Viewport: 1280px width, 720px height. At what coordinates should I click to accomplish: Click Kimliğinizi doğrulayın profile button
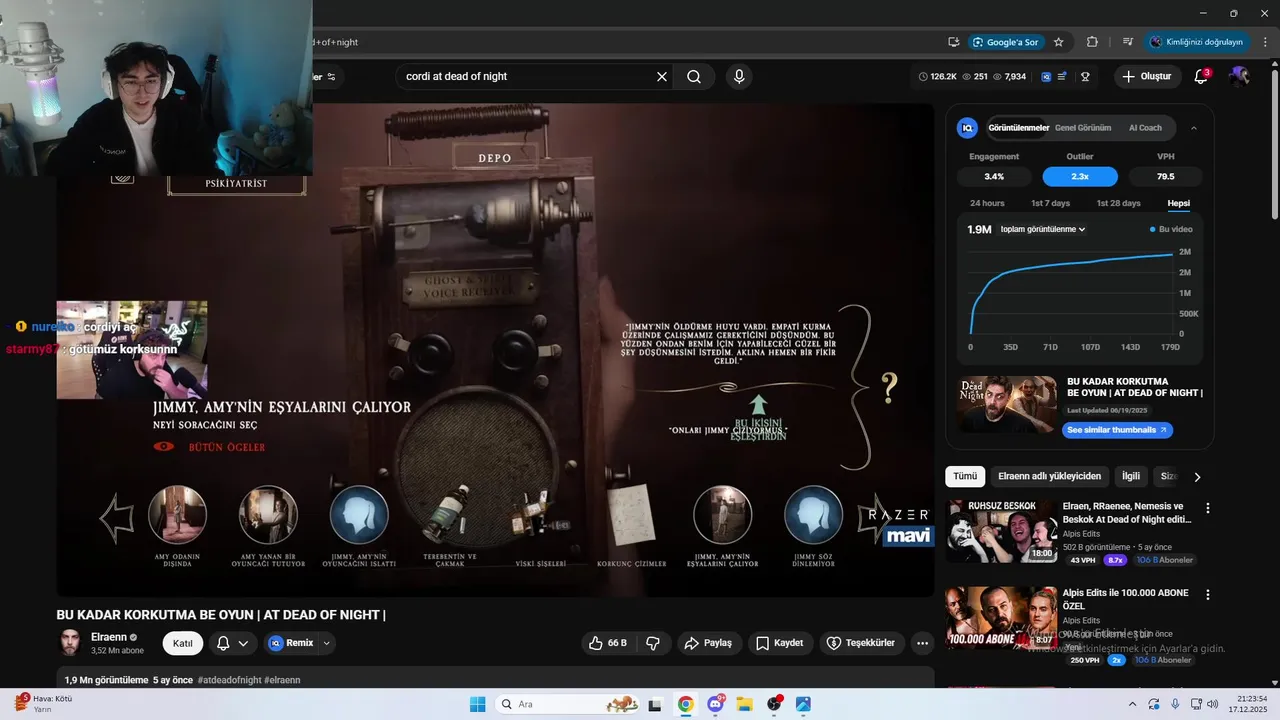click(1198, 42)
